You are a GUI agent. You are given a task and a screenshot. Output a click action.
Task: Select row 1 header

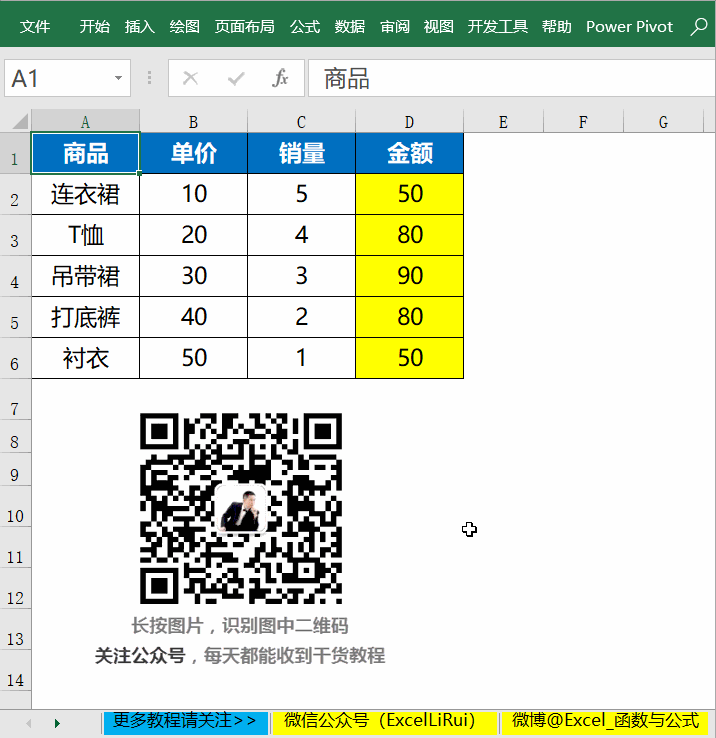[15, 154]
